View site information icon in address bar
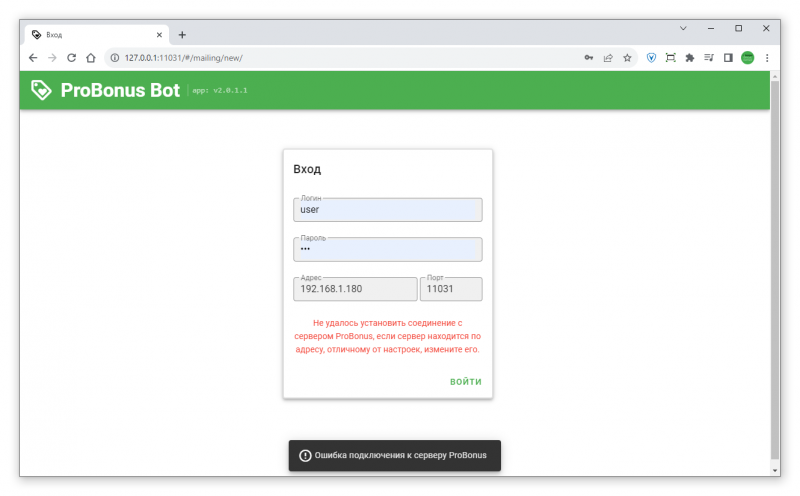The image size is (800, 496). coord(115,58)
